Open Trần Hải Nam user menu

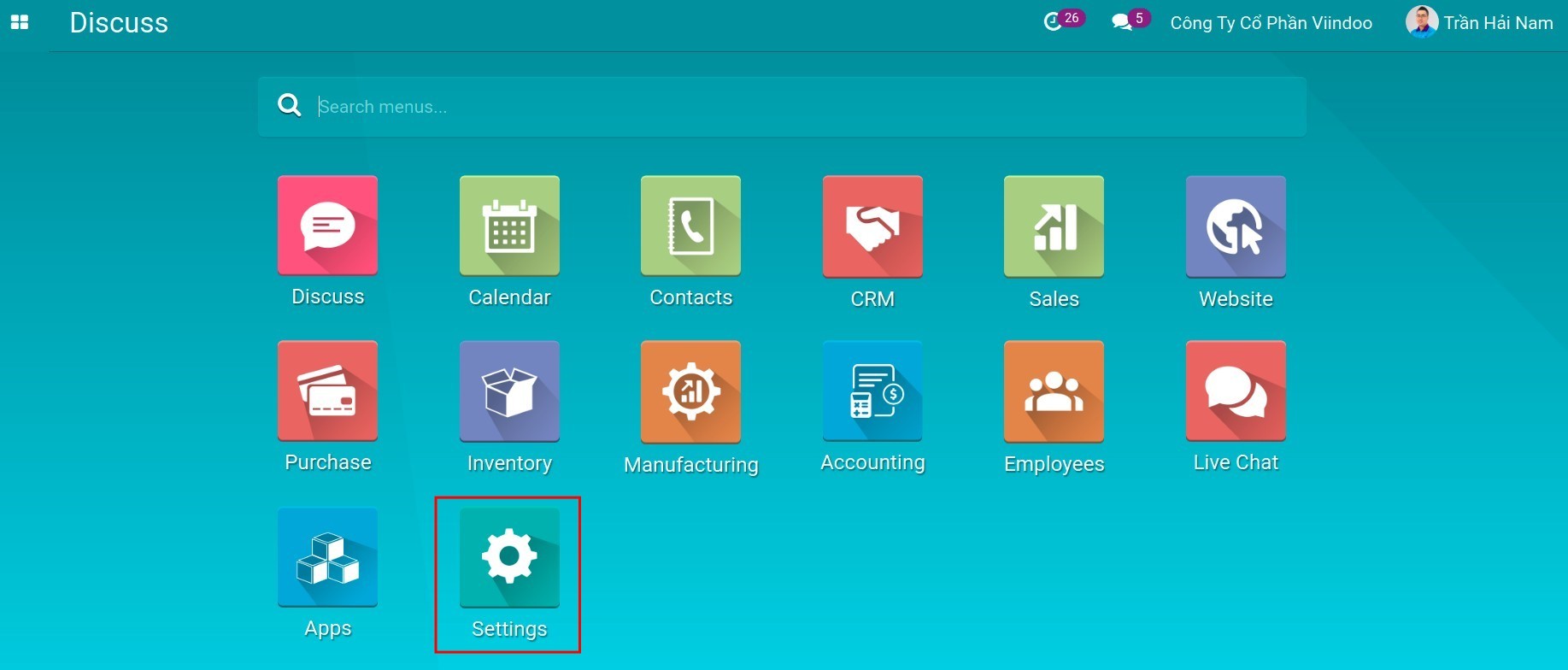[1480, 22]
